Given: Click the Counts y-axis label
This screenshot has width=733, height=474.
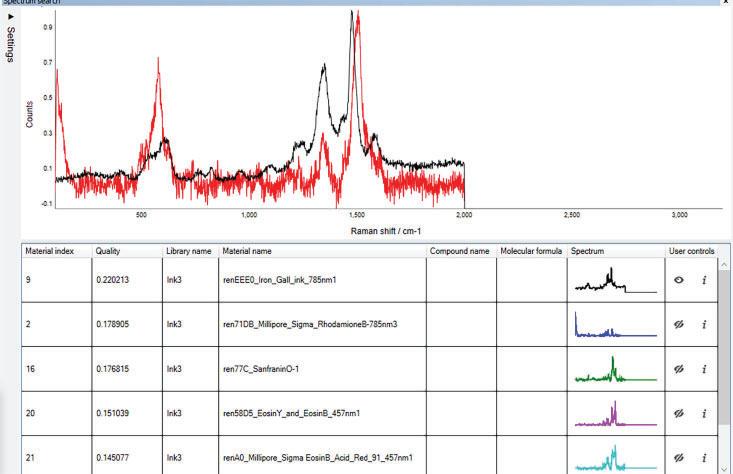Looking at the screenshot, I should click(29, 115).
